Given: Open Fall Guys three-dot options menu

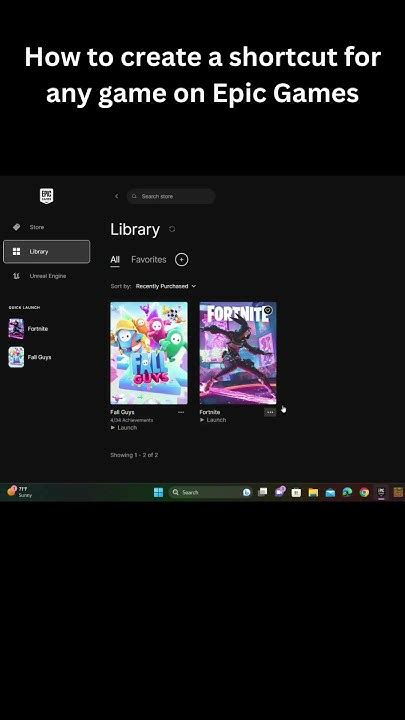Looking at the screenshot, I should (x=181, y=412).
